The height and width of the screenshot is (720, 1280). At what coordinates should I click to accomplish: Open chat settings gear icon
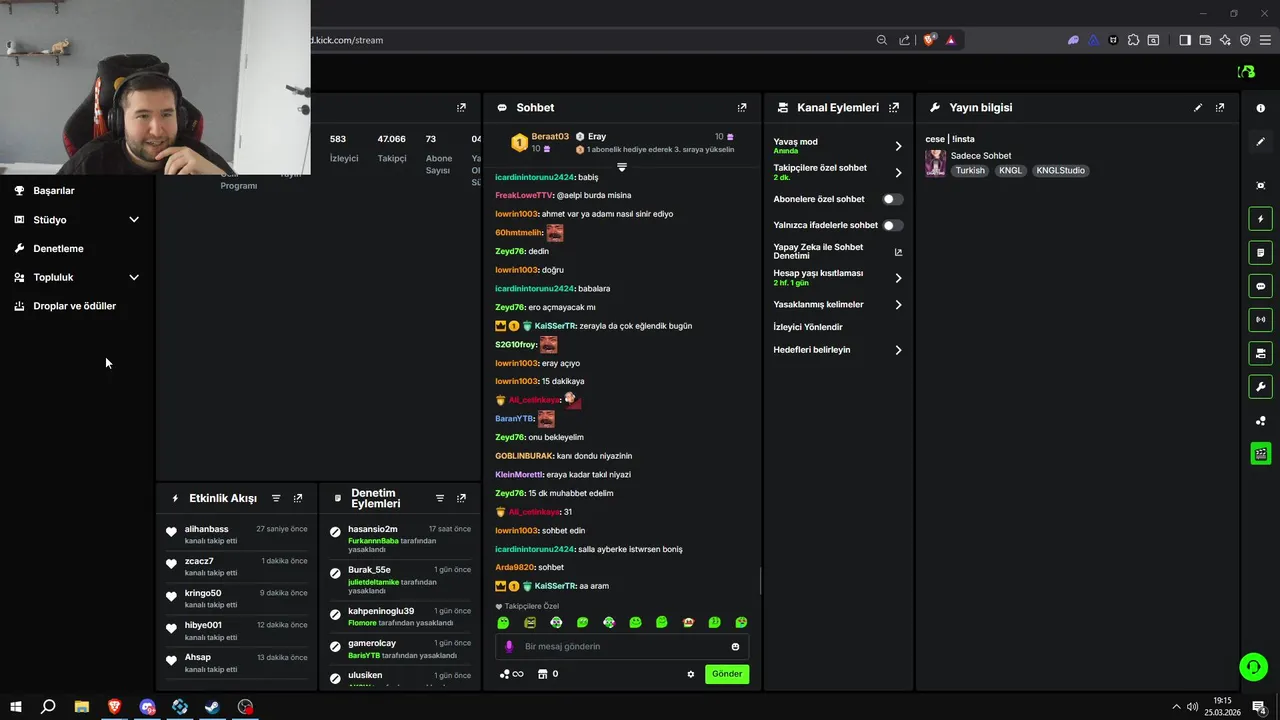(x=690, y=674)
